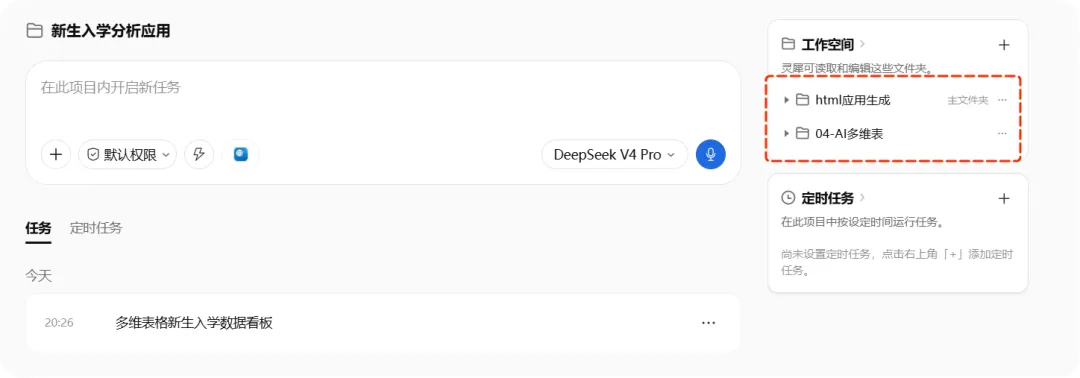This screenshot has height=378, width=1080.
Task: Open the 工作空间 section via its chevron
Action: [862, 45]
